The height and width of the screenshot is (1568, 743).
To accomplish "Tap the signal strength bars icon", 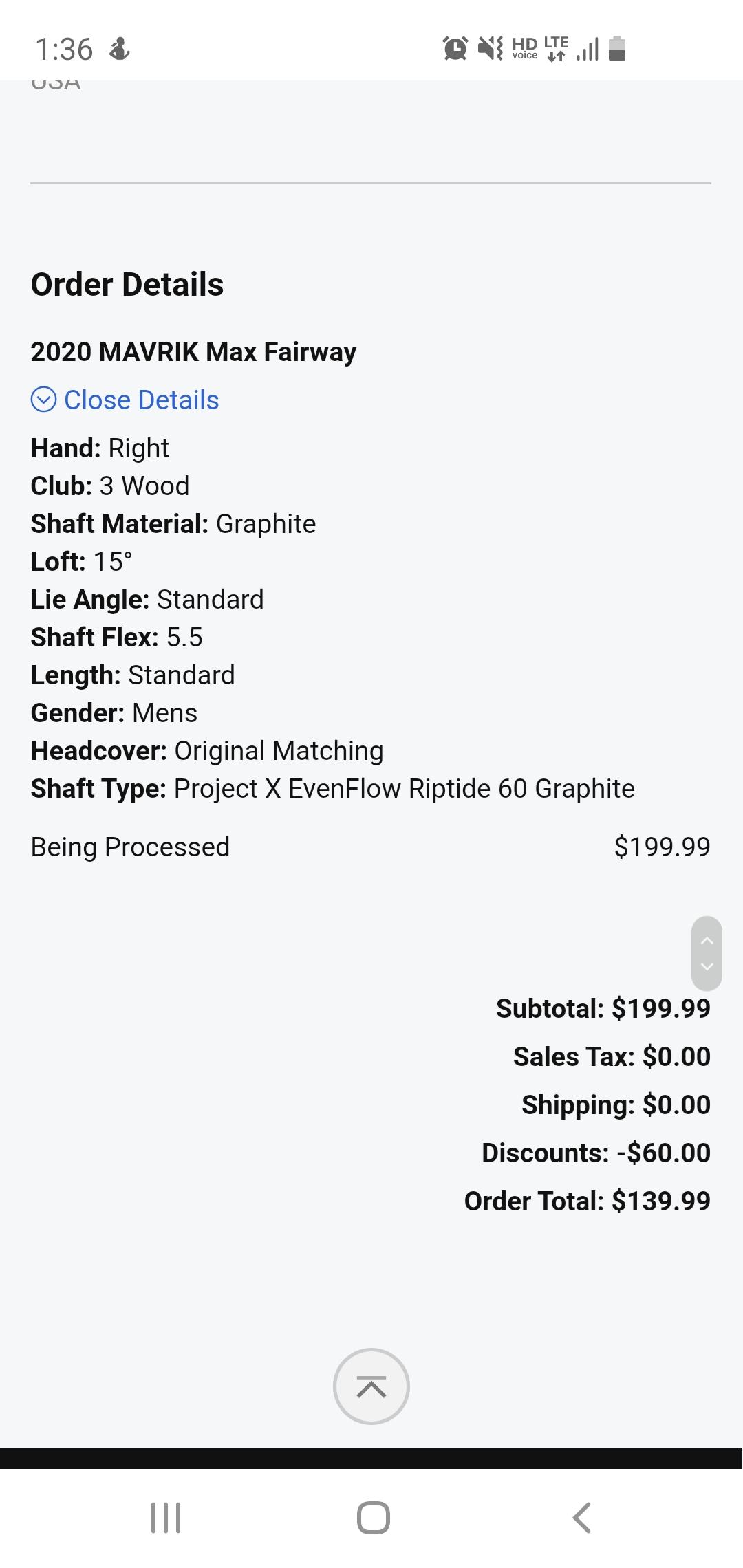I will click(x=587, y=50).
